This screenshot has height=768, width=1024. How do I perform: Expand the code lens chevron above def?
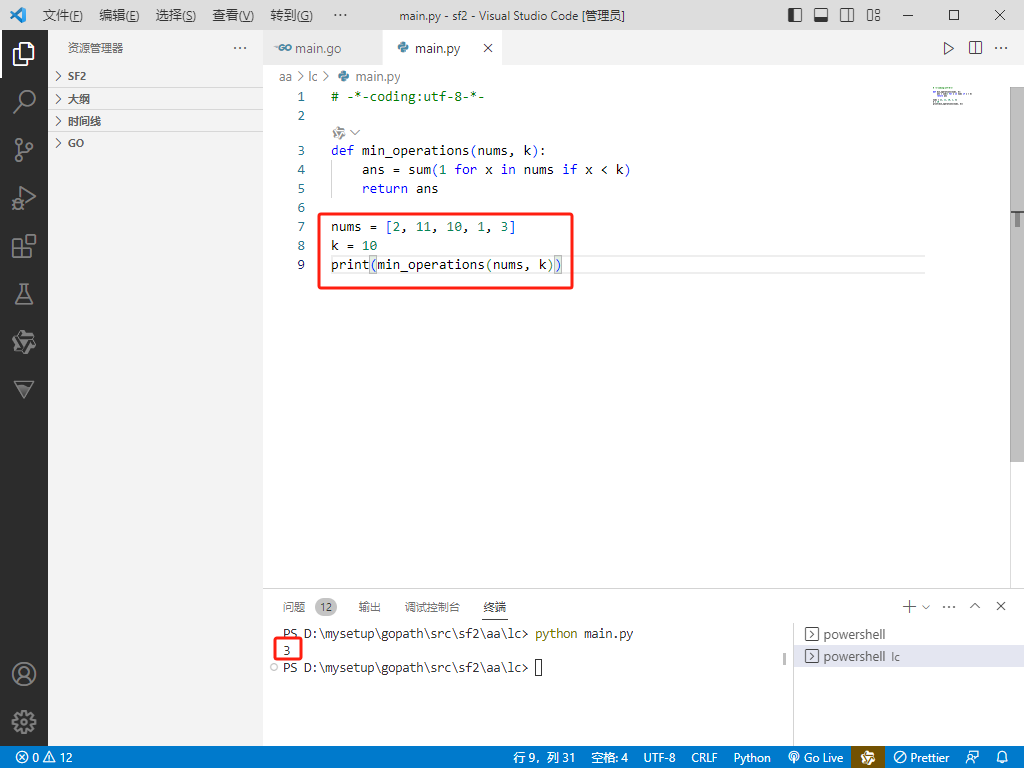(355, 133)
